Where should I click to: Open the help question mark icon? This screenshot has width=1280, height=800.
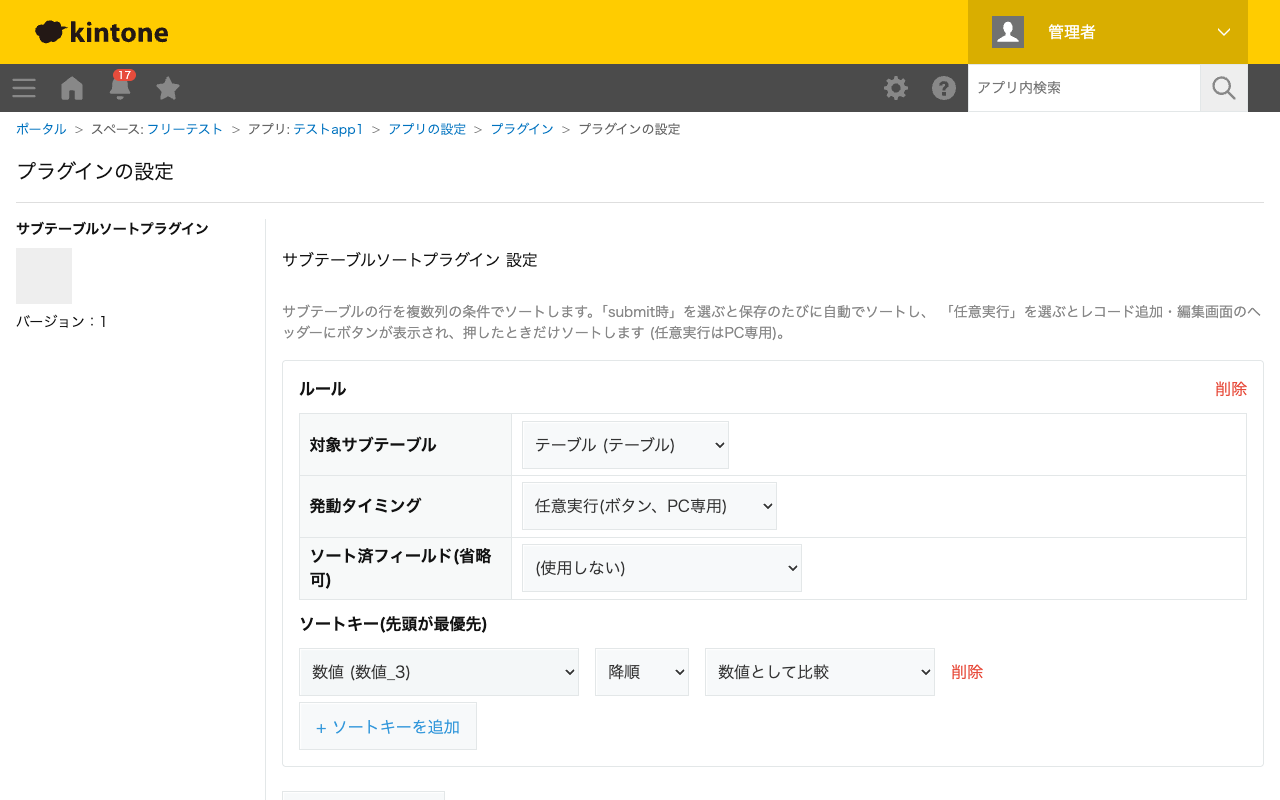click(944, 88)
